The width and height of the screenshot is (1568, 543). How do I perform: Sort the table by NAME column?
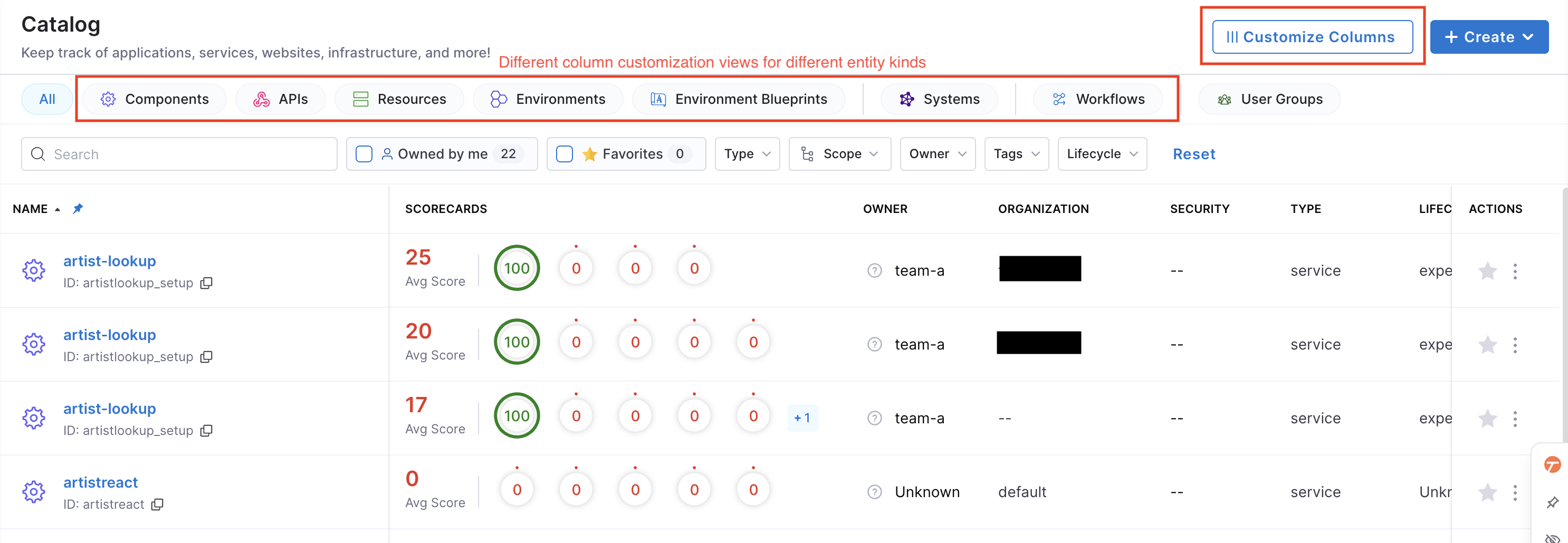pyautogui.click(x=31, y=209)
